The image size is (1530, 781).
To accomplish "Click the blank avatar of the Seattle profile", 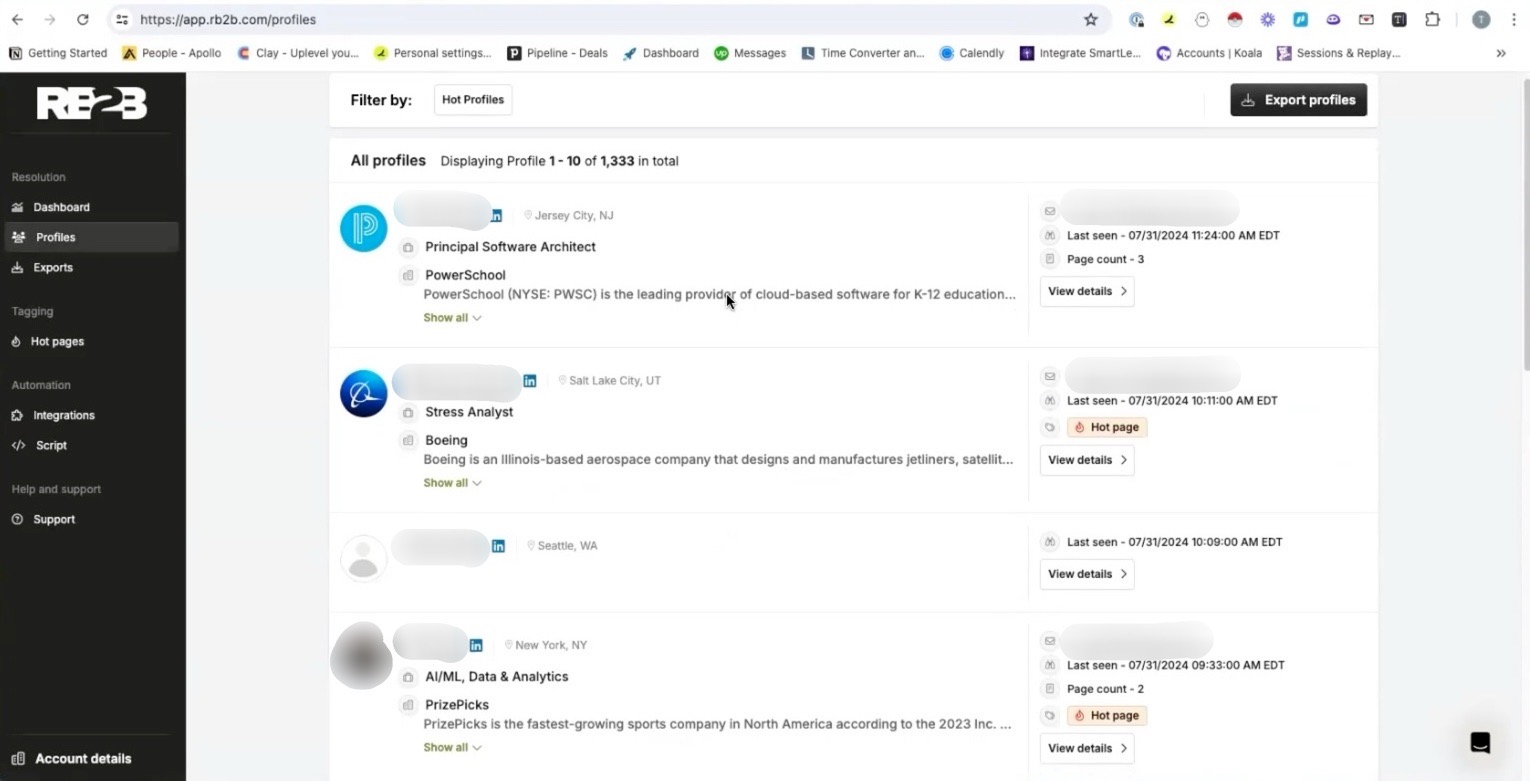I will (364, 558).
